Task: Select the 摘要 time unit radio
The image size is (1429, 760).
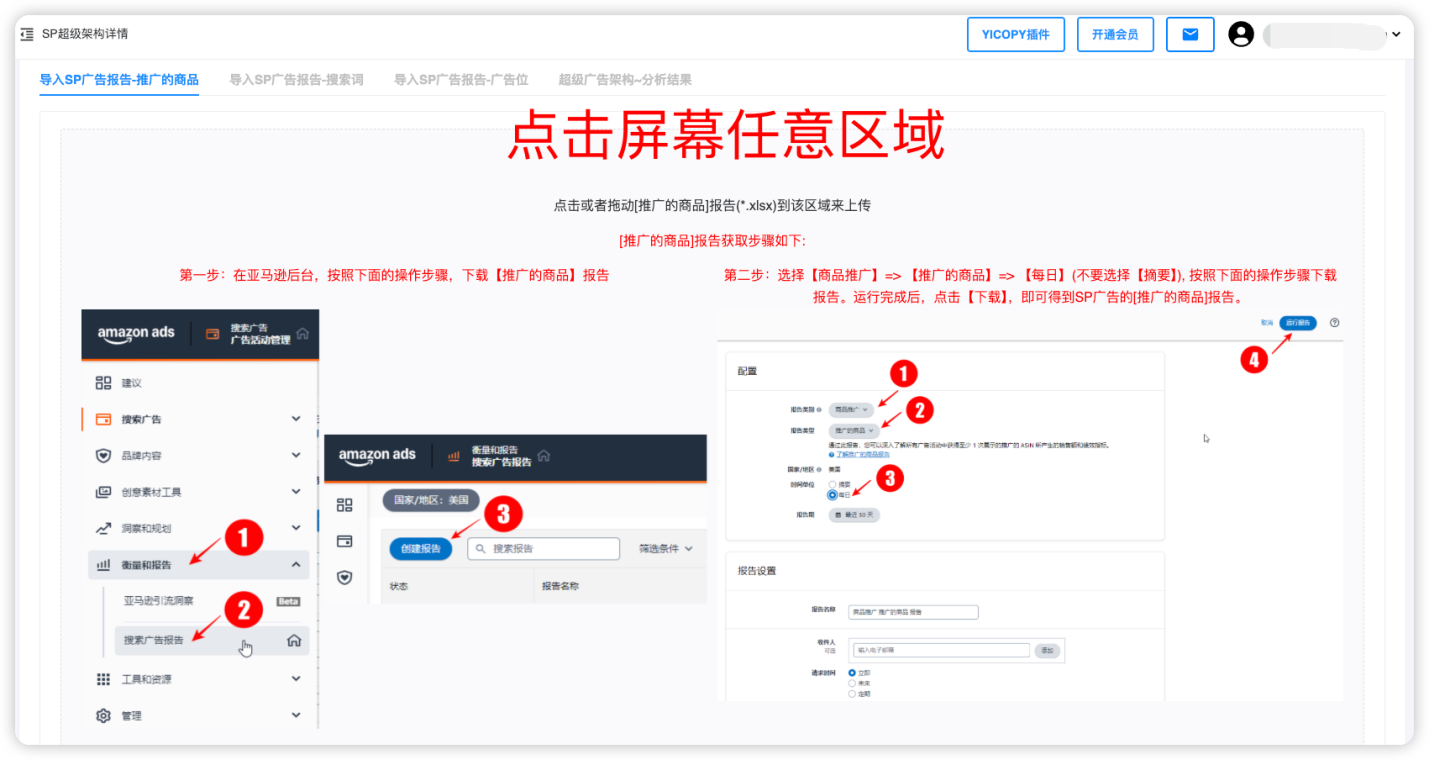Action: tap(832, 484)
